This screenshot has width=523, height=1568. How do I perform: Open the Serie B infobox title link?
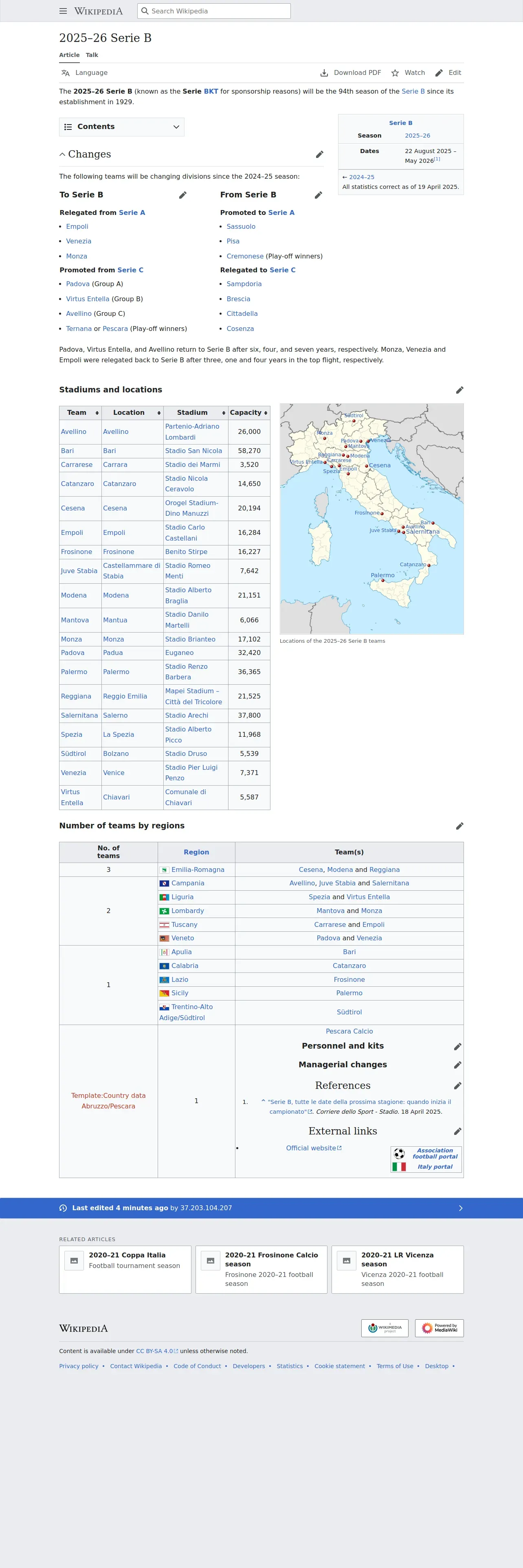click(401, 123)
